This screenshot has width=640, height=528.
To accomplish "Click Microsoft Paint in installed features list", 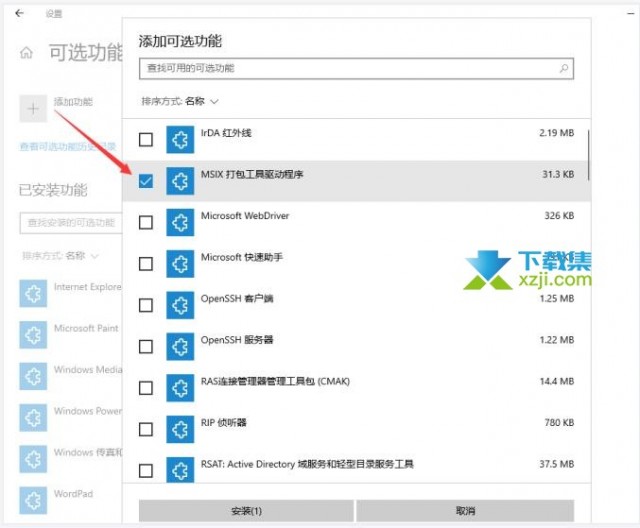I will click(x=86, y=328).
